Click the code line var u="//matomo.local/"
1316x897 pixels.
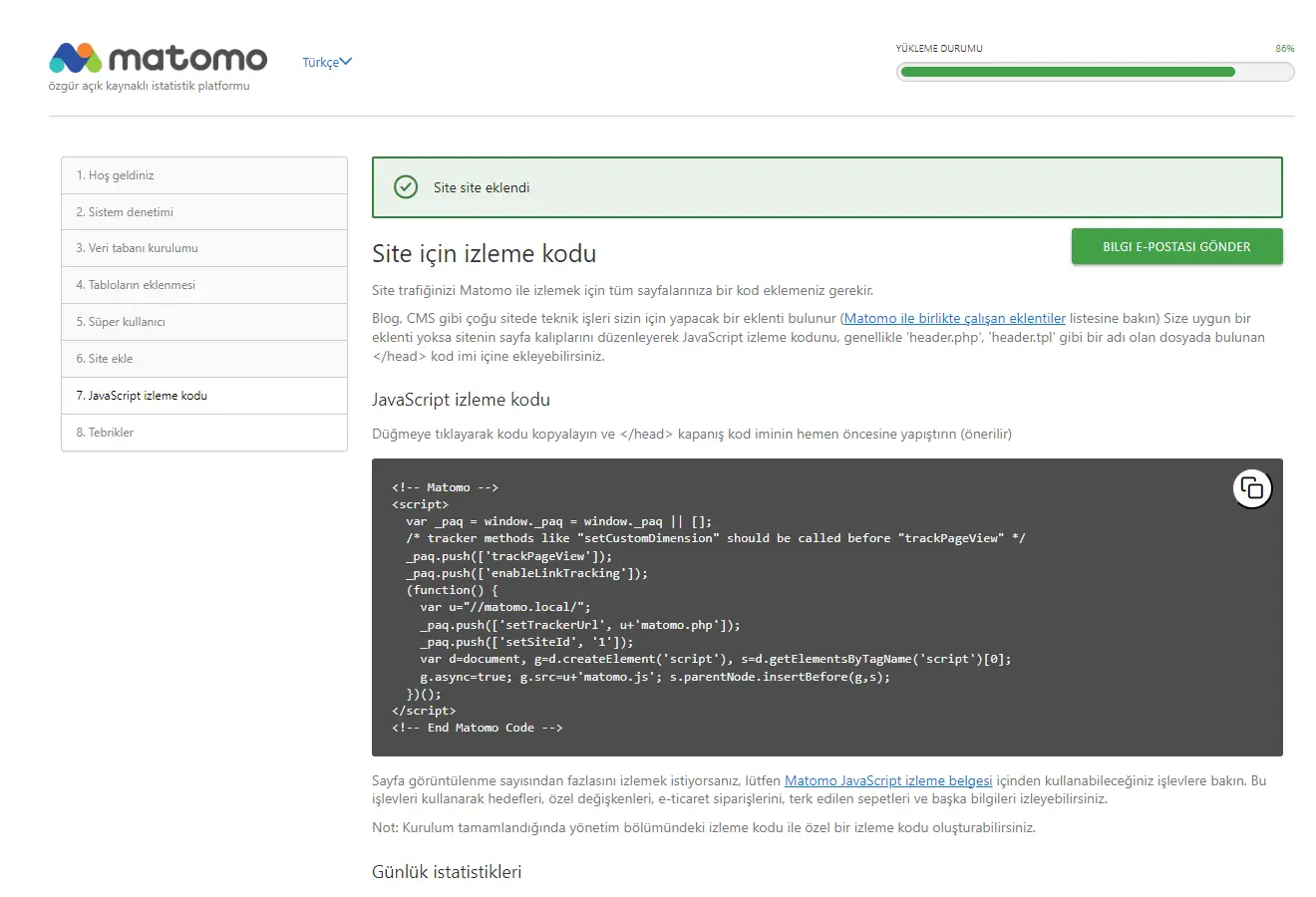tap(505, 607)
